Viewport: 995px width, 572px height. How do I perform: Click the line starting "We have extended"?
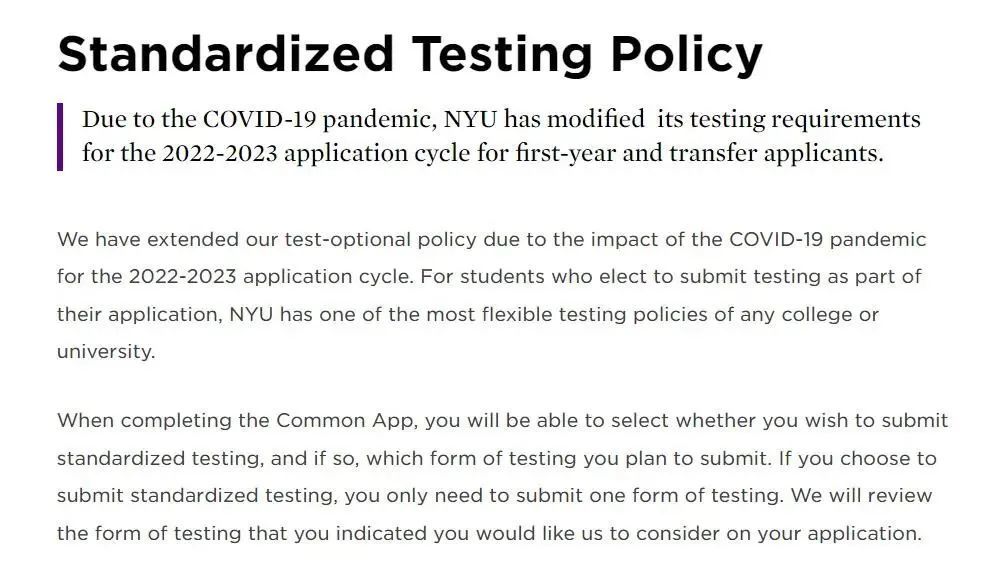coord(492,240)
